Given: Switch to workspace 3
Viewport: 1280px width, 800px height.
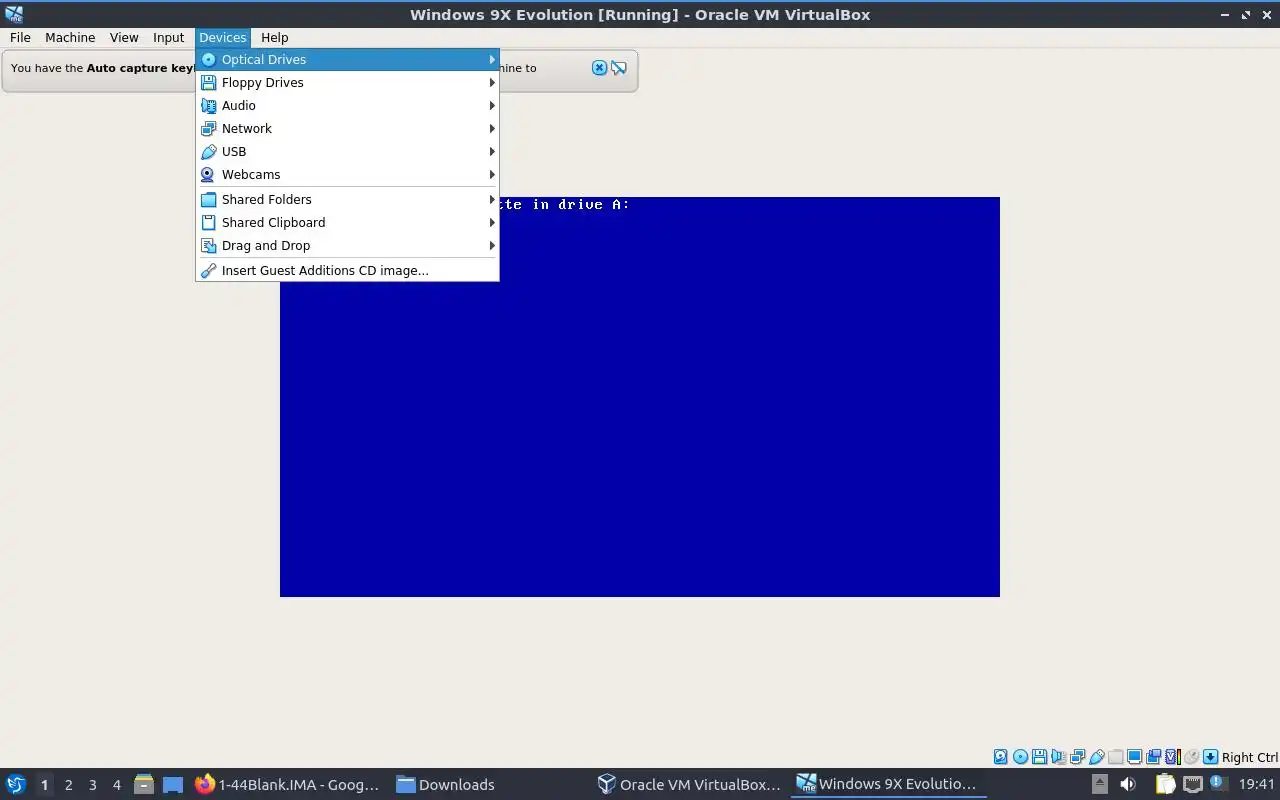Looking at the screenshot, I should pyautogui.click(x=92, y=785).
